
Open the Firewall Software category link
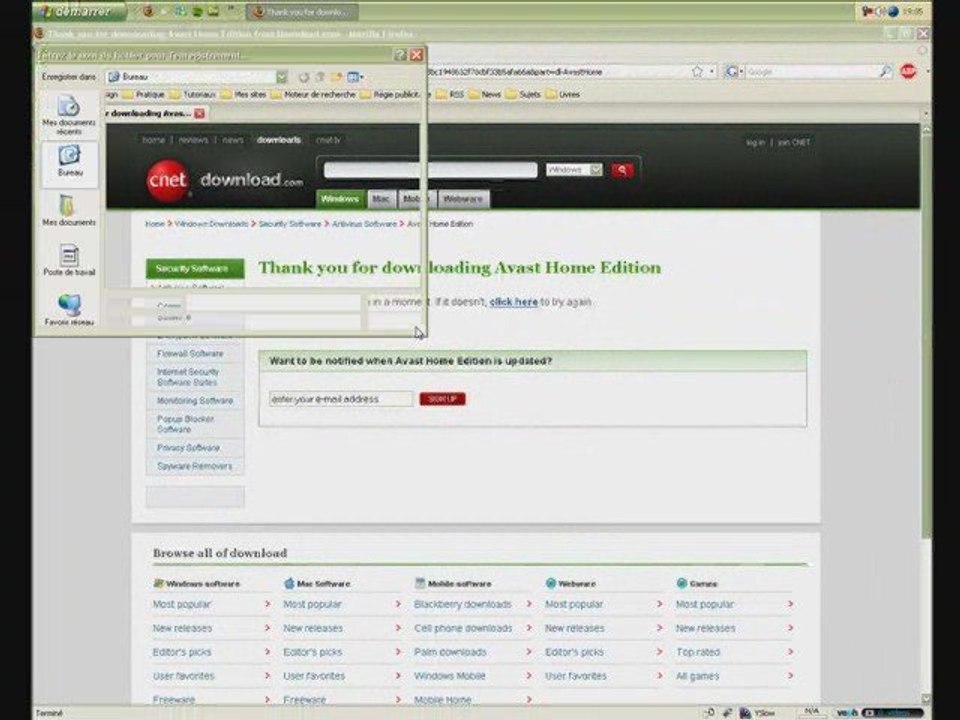tap(190, 354)
